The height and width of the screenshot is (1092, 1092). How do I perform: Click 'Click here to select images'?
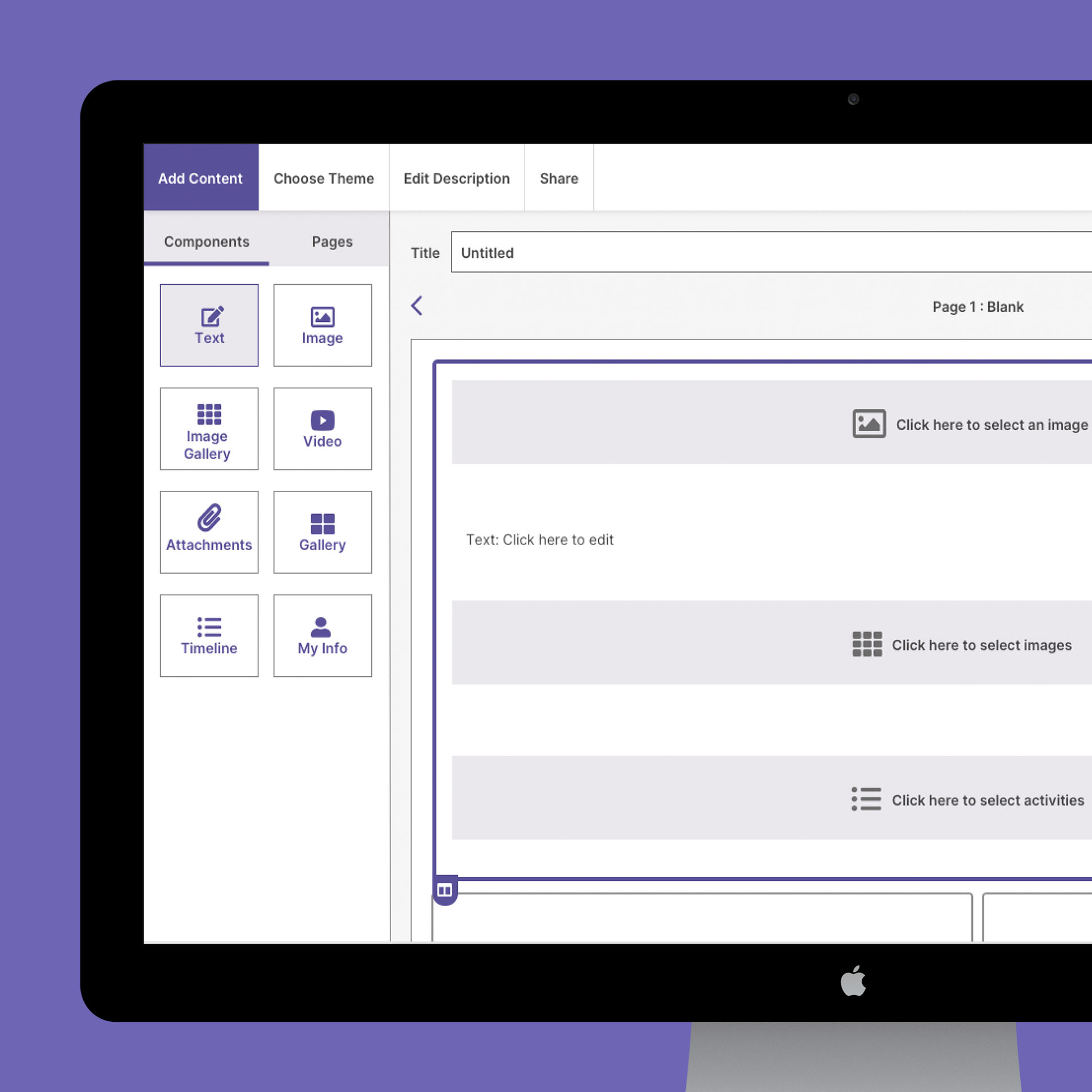point(982,645)
